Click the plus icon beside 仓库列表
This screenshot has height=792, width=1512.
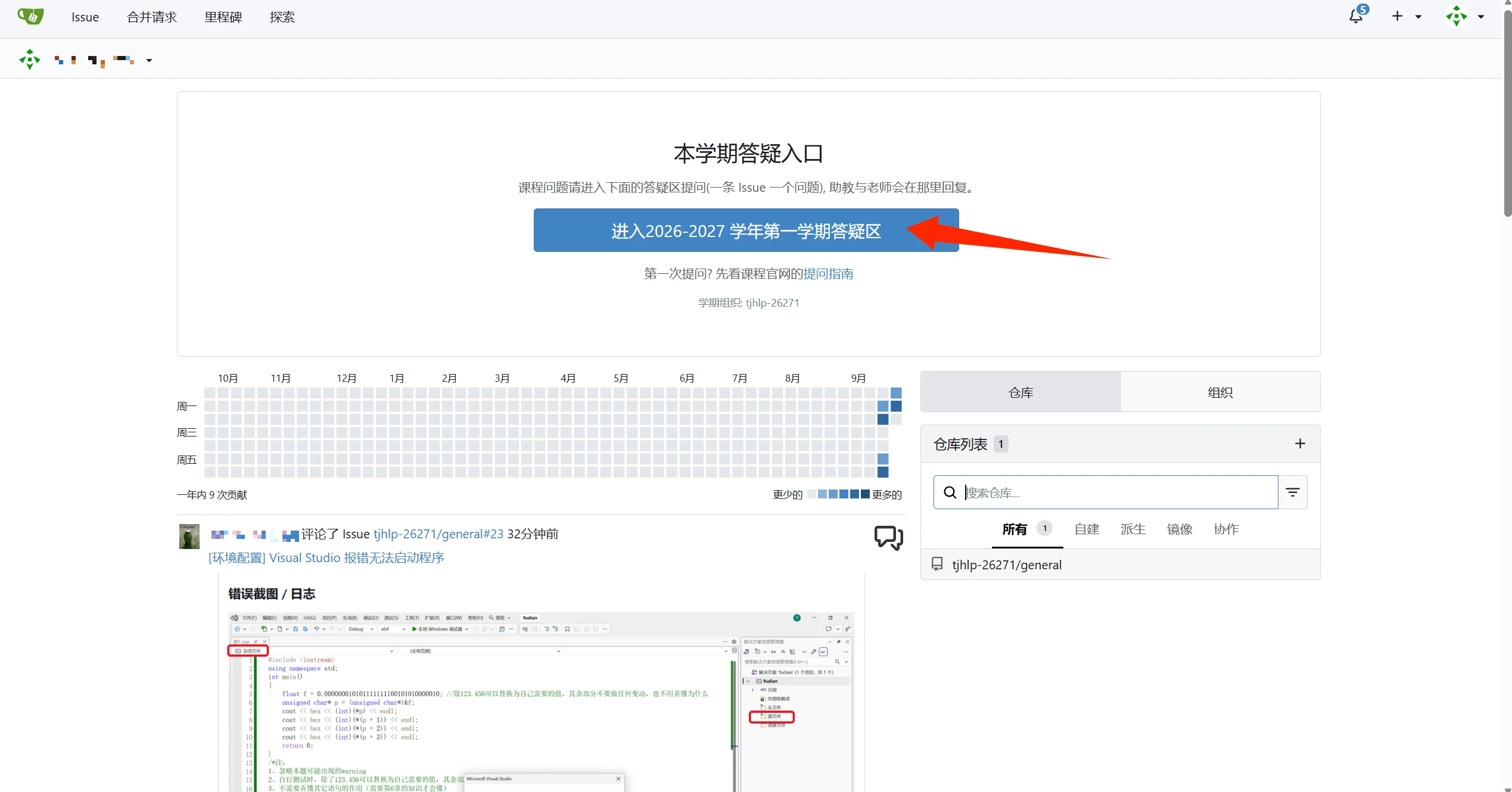coord(1300,444)
